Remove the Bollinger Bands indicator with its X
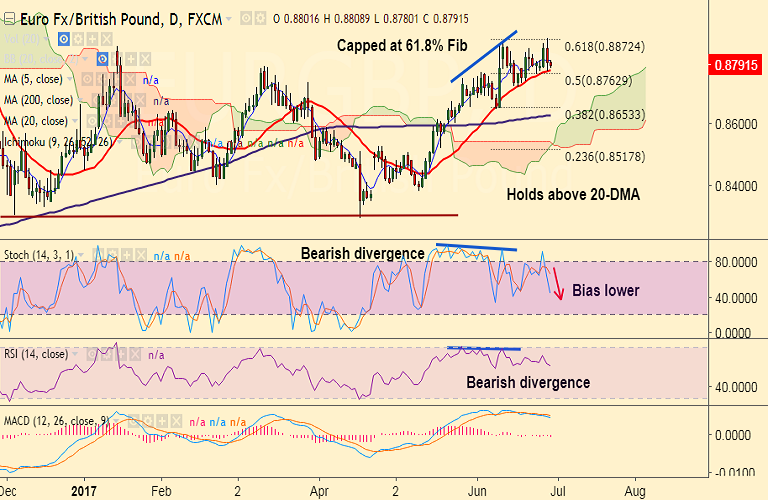This screenshot has width=768, height=500. 145,59
